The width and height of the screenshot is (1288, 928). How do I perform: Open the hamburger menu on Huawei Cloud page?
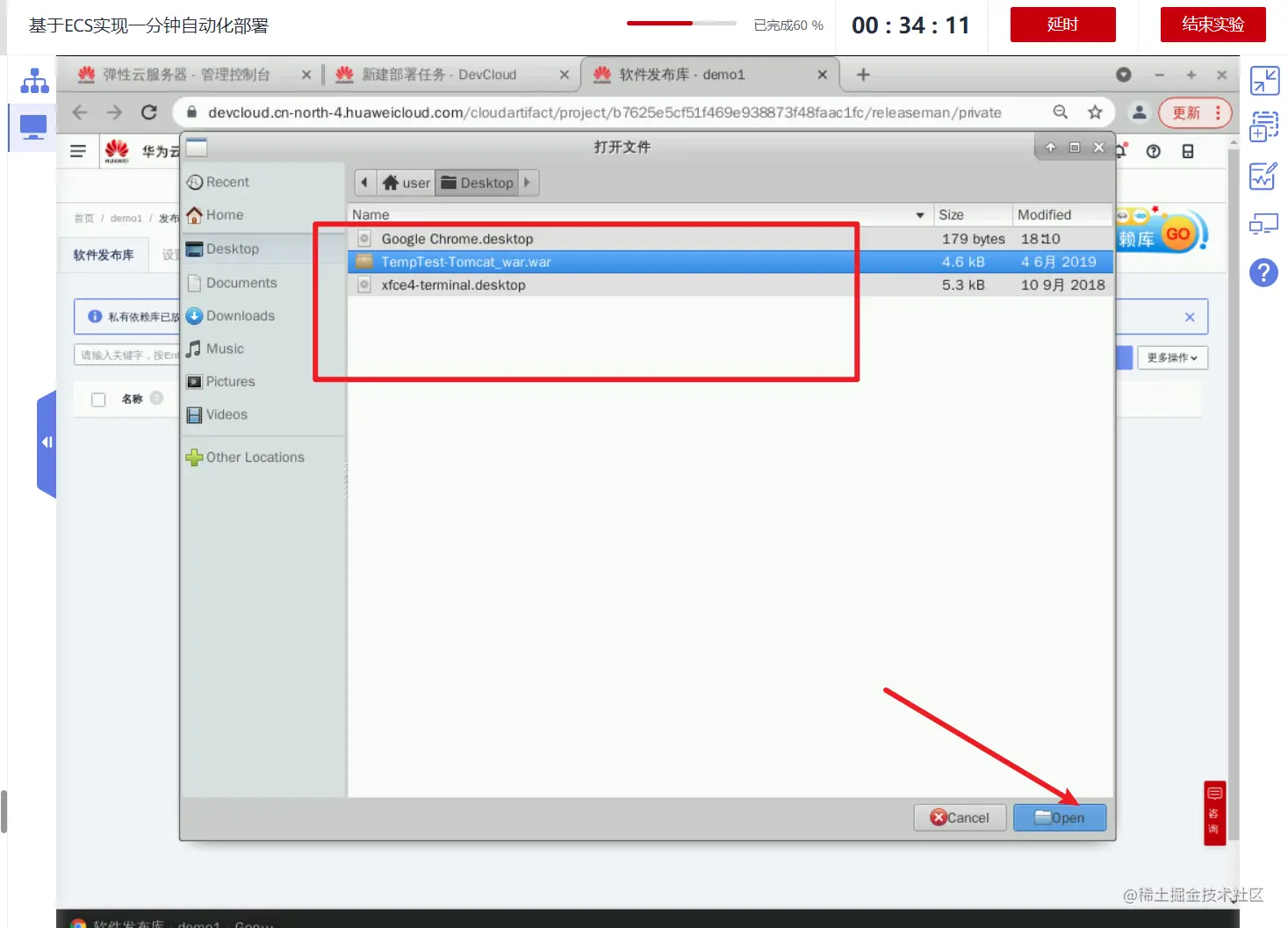tap(78, 151)
